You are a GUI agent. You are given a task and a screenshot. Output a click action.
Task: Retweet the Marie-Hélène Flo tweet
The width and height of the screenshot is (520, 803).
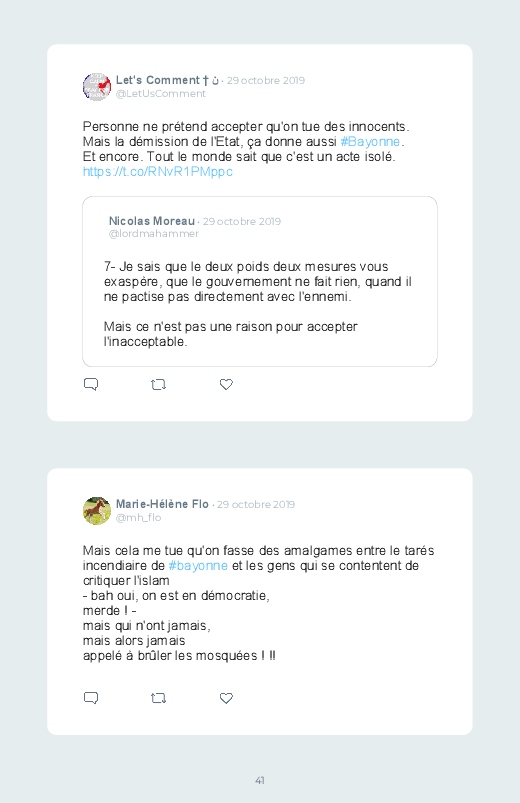(x=158, y=698)
